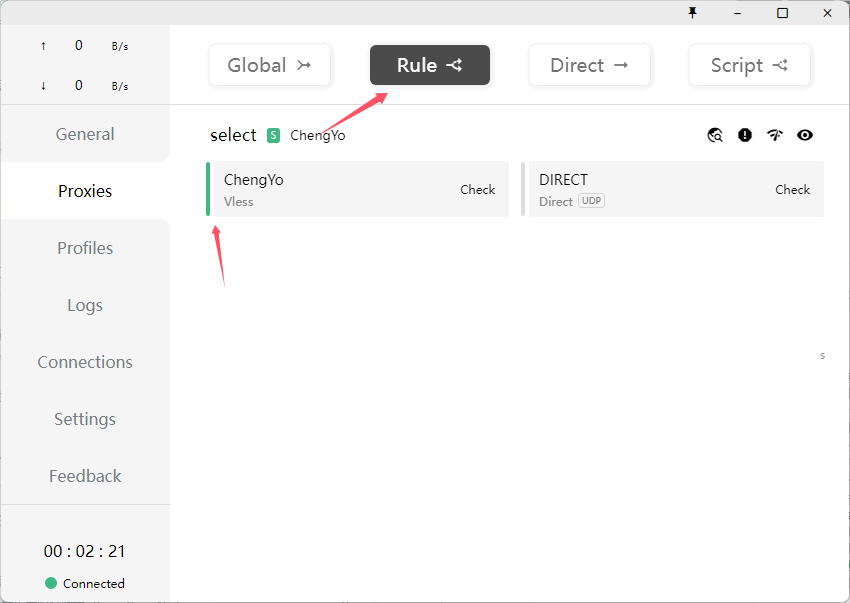Click the download speed arrow indicator
This screenshot has height=603, width=850.
click(43, 86)
